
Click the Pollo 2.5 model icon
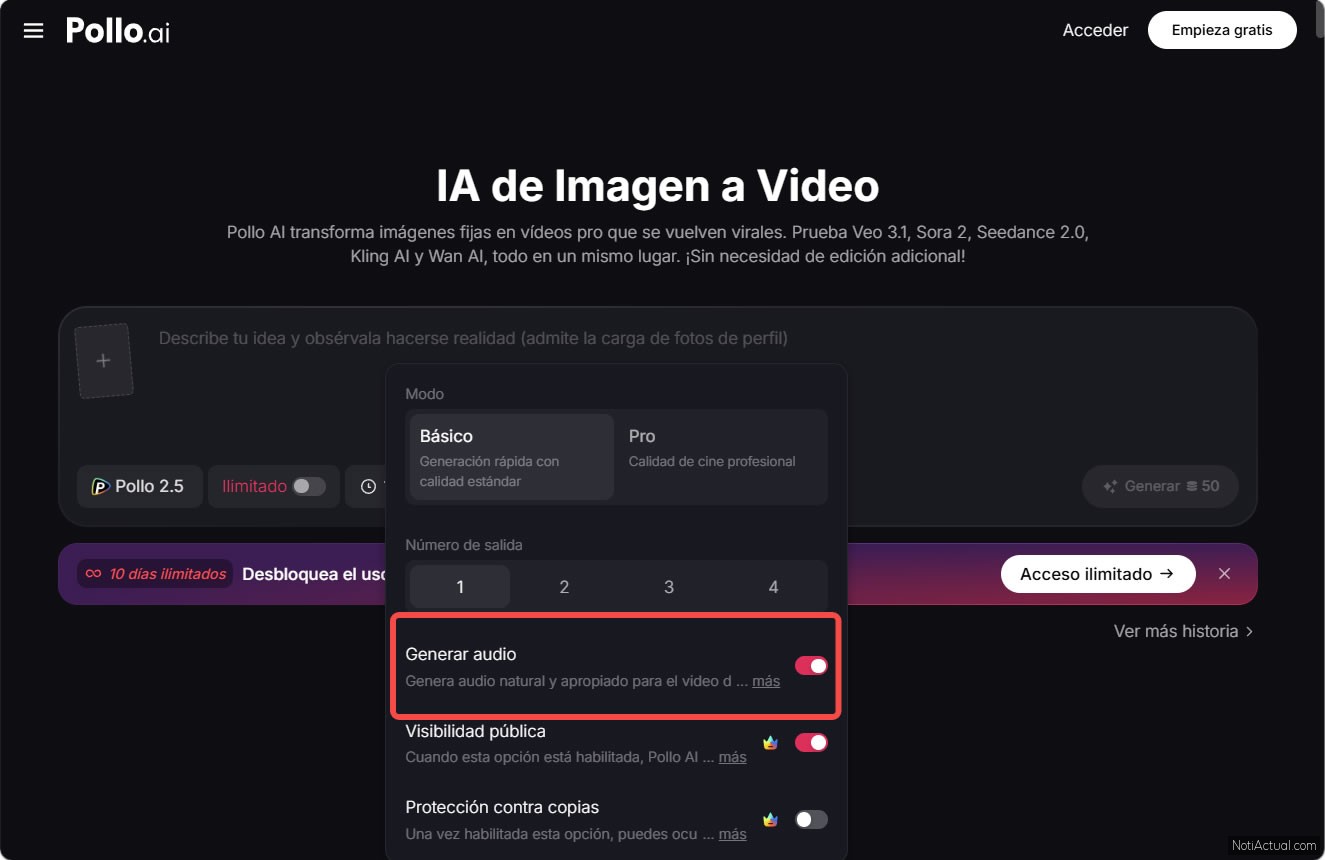[x=100, y=487]
